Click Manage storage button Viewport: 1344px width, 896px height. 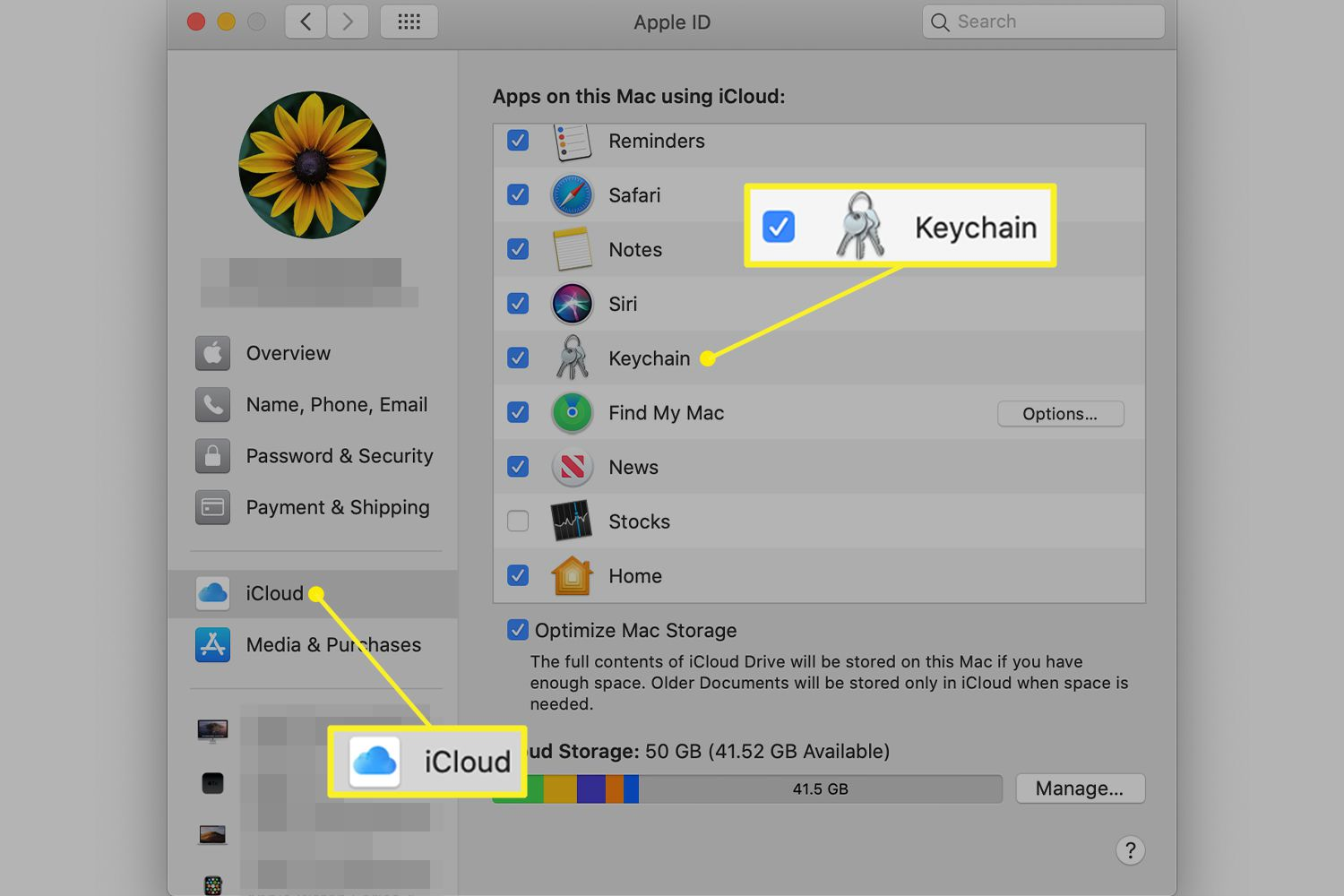click(x=1080, y=788)
